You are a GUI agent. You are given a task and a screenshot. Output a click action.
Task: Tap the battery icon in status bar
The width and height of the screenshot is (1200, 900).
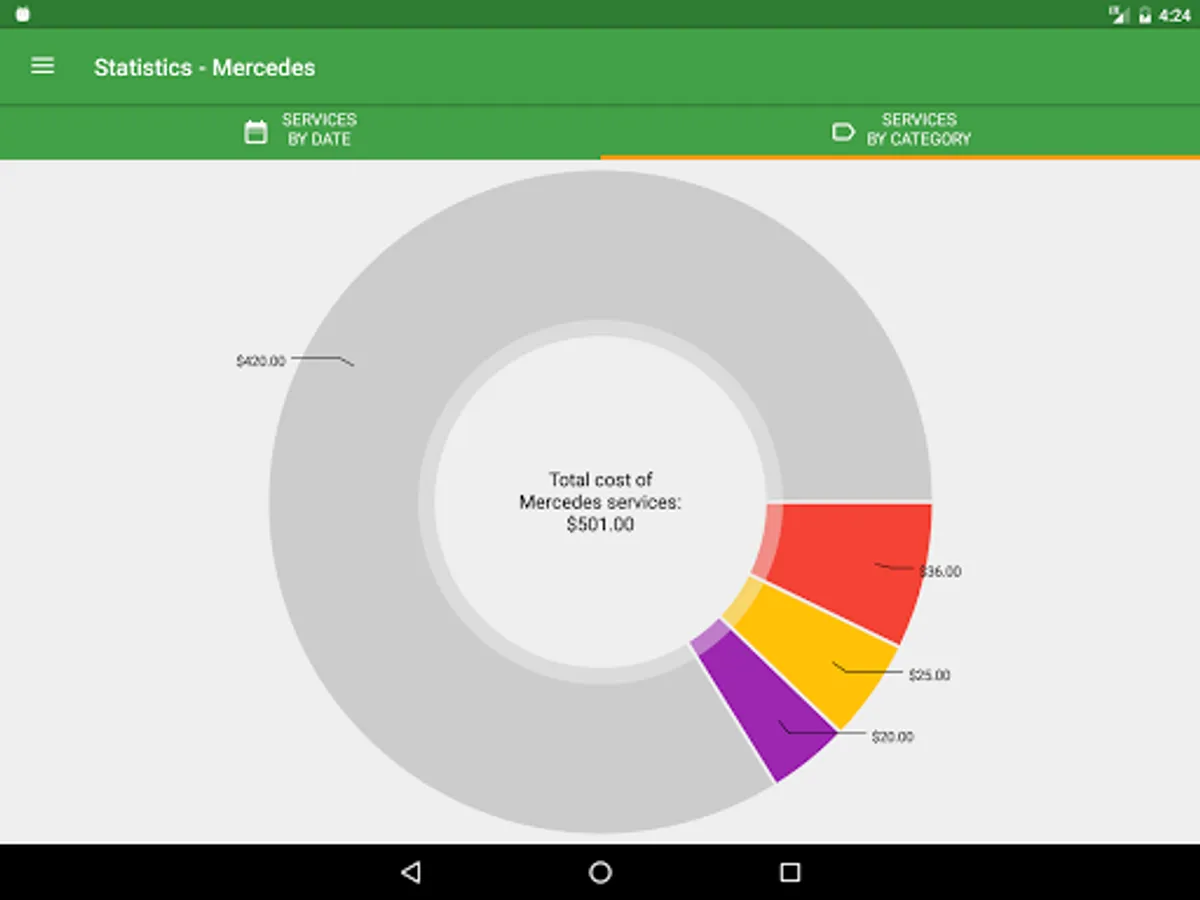point(1145,15)
